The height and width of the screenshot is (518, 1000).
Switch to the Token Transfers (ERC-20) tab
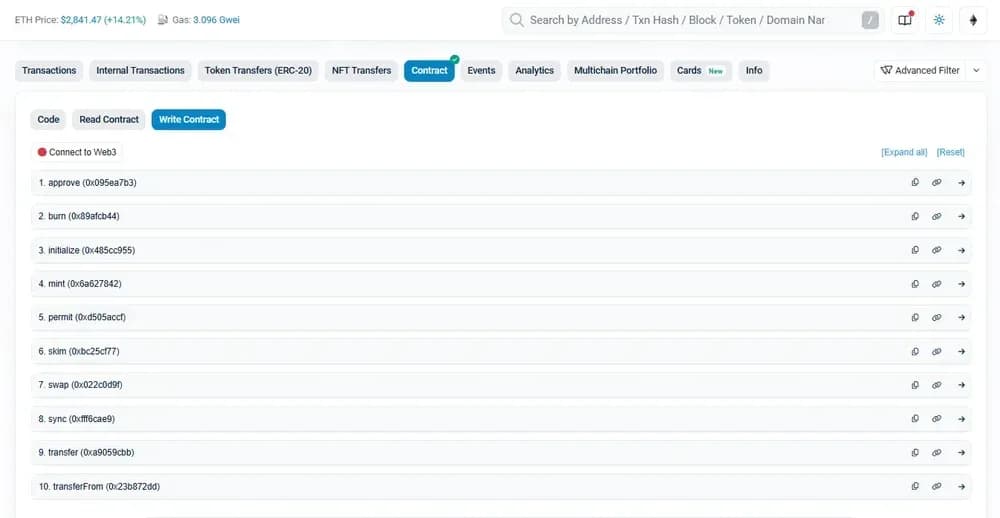(258, 71)
